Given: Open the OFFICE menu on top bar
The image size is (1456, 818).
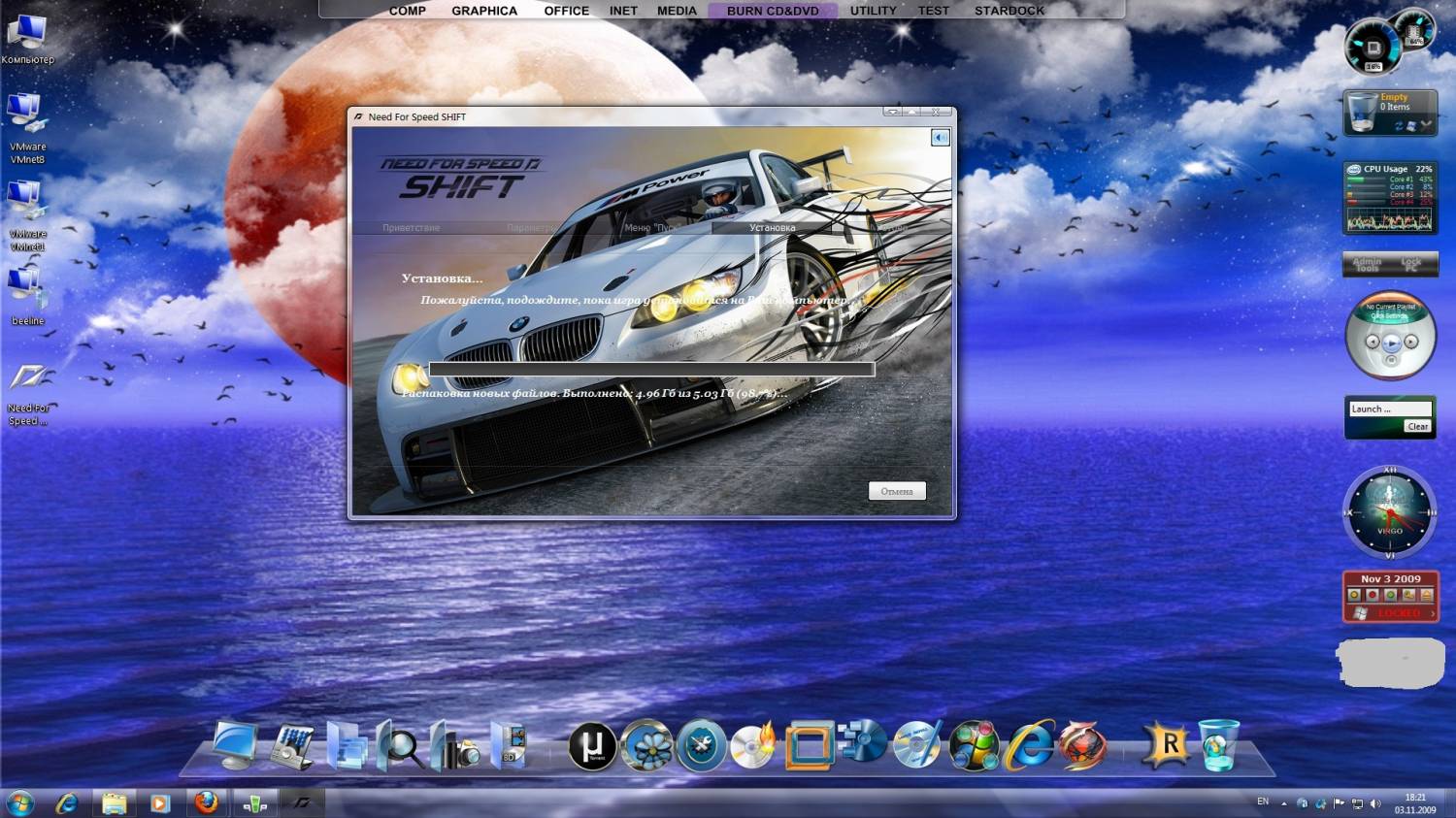Looking at the screenshot, I should pyautogui.click(x=567, y=11).
